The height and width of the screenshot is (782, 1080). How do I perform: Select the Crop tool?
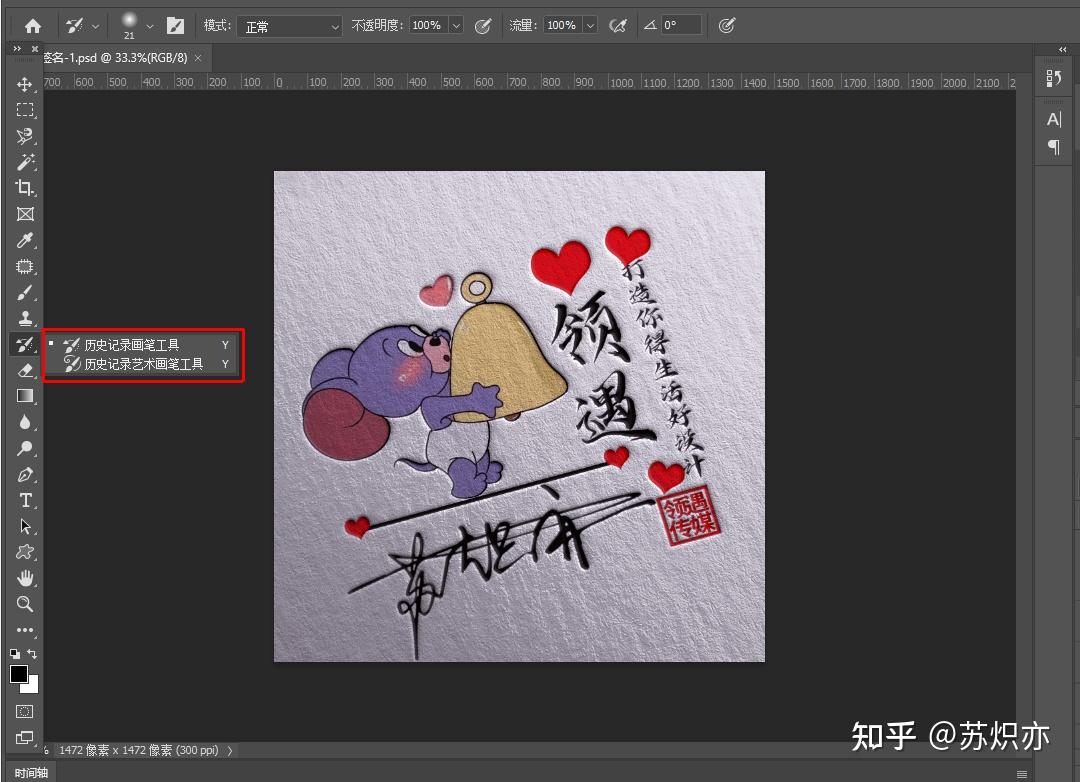(25, 188)
